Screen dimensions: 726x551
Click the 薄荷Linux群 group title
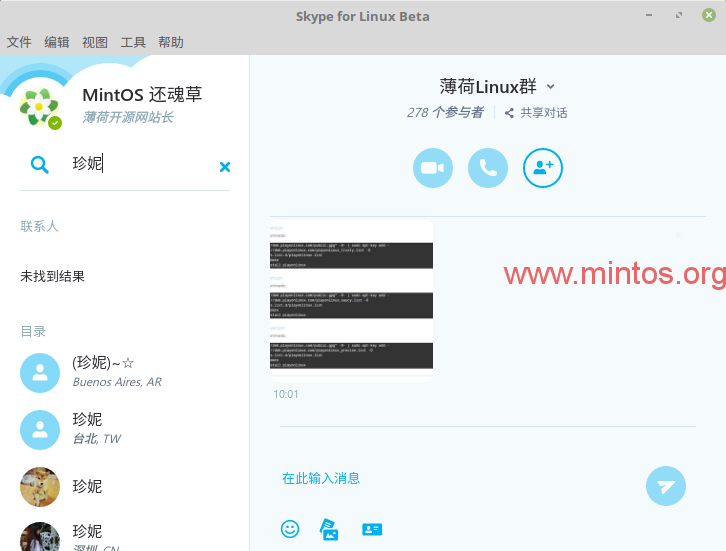click(x=488, y=87)
